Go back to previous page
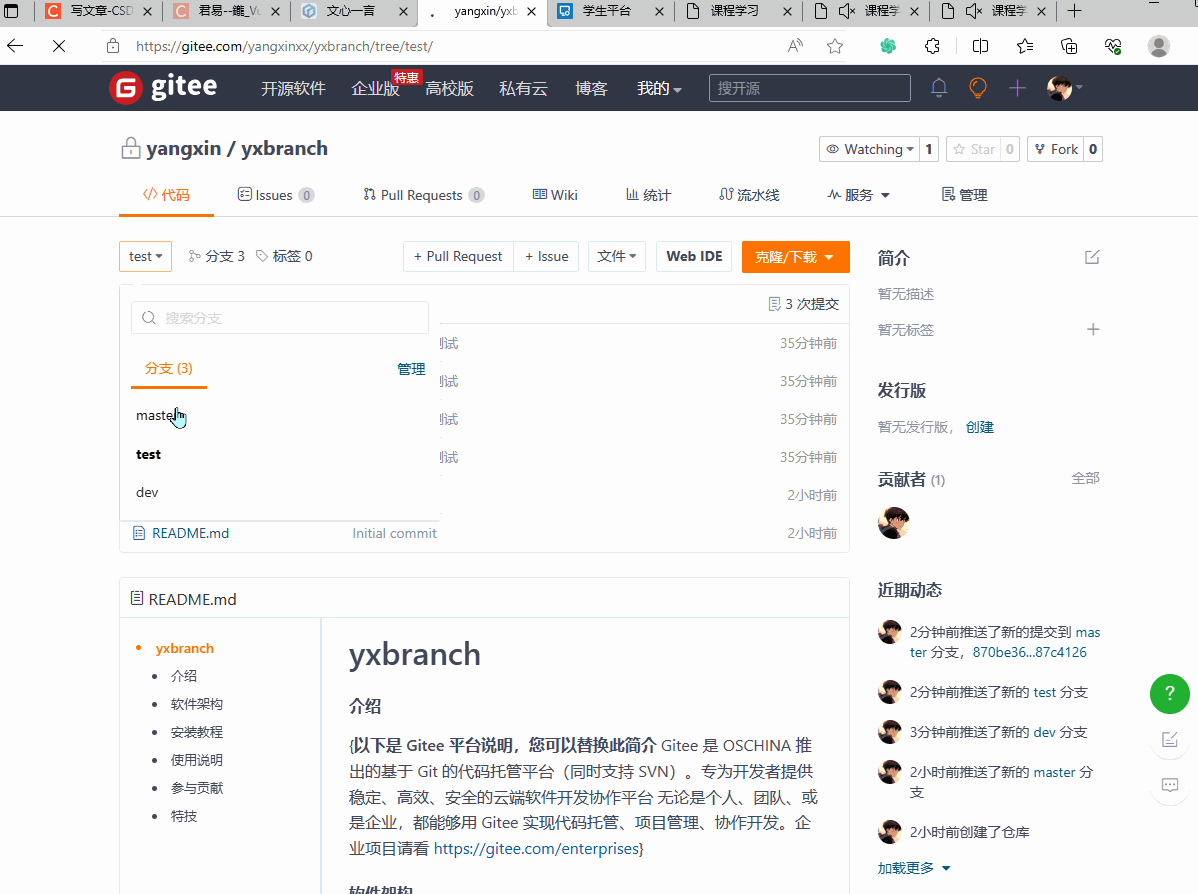Image resolution: width=1198 pixels, height=894 pixels. coord(15,46)
